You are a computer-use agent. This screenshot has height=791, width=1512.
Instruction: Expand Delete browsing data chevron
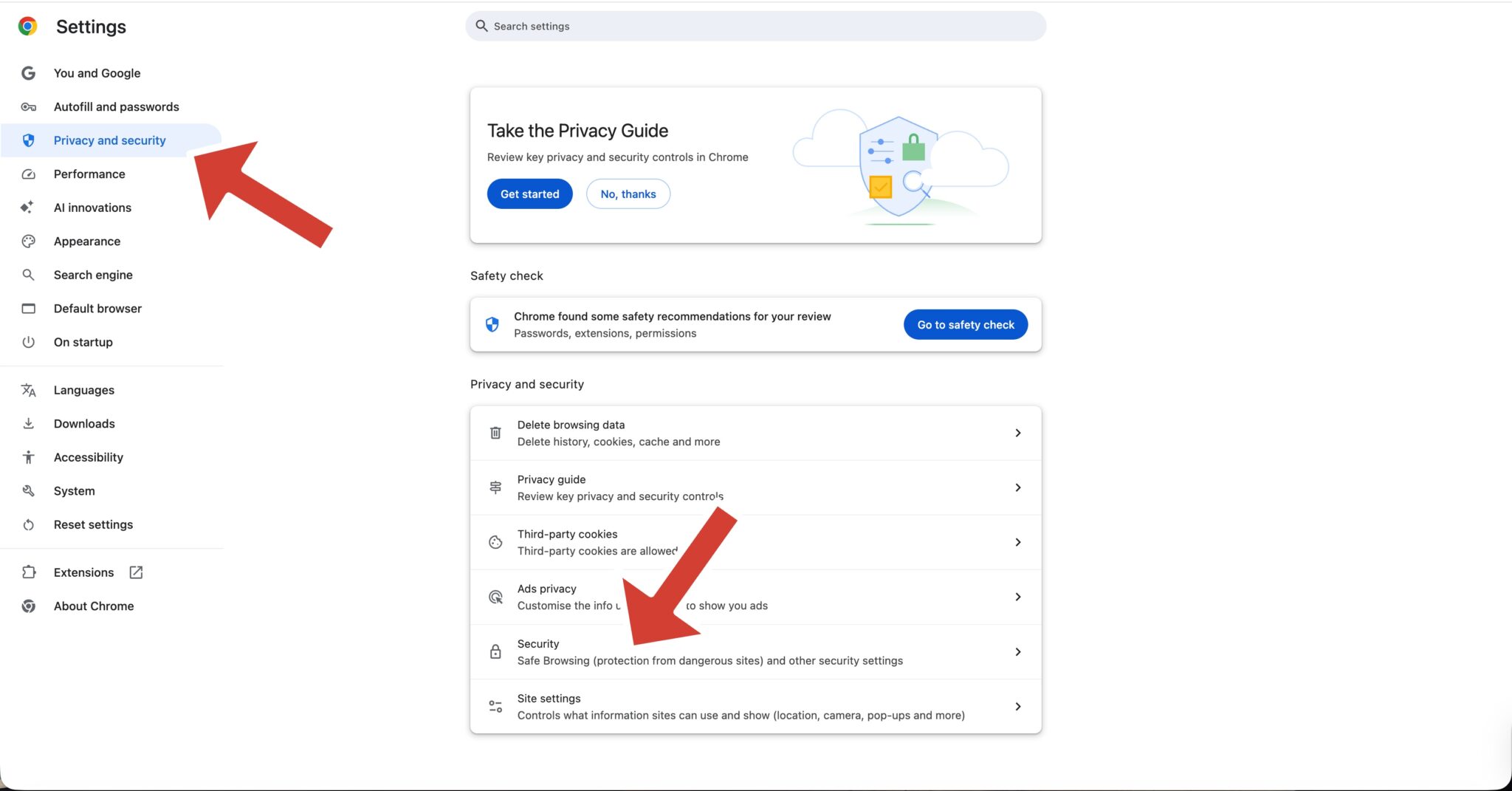[x=1017, y=433]
